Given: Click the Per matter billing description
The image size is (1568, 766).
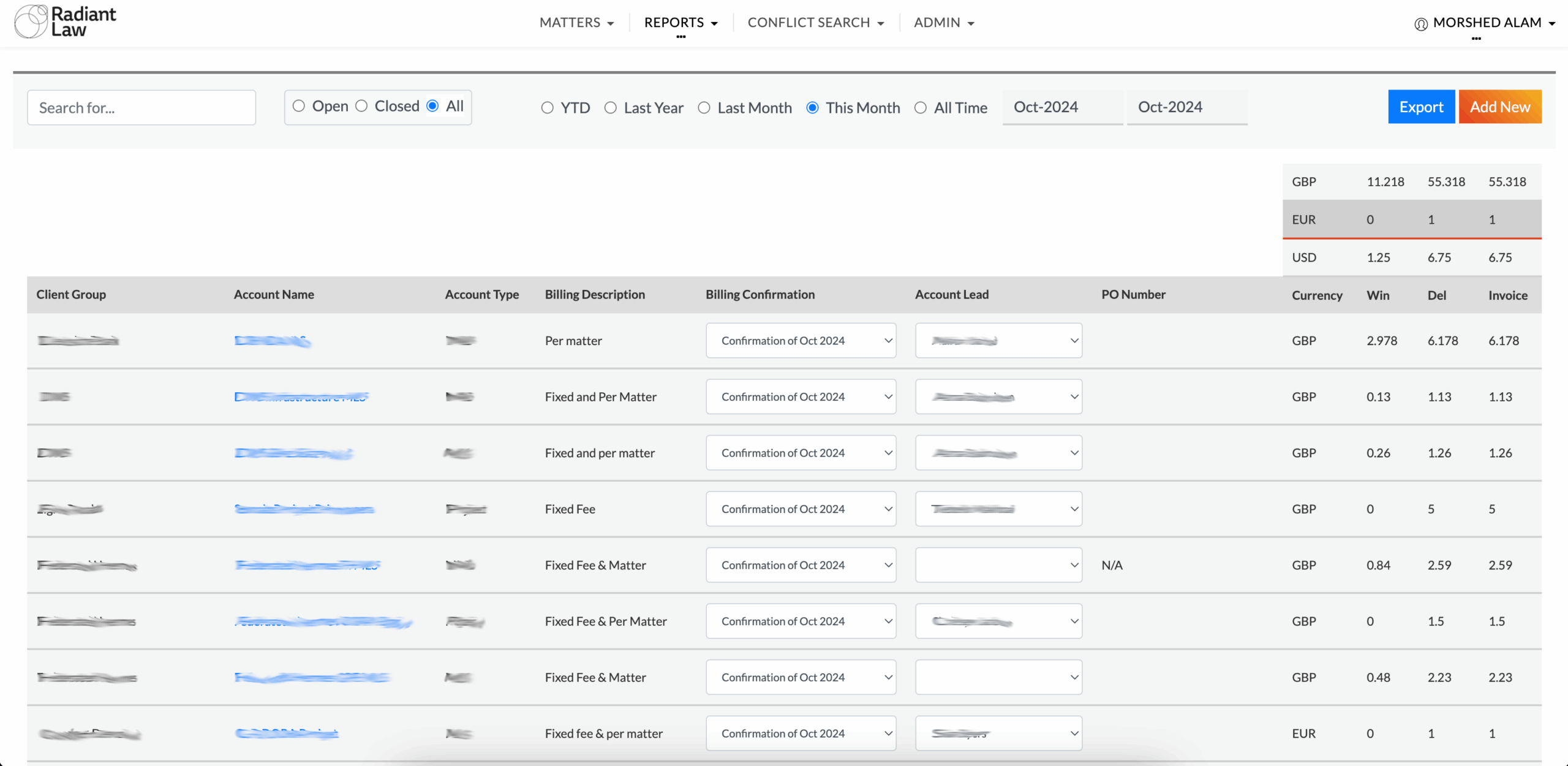Looking at the screenshot, I should click(x=573, y=341).
